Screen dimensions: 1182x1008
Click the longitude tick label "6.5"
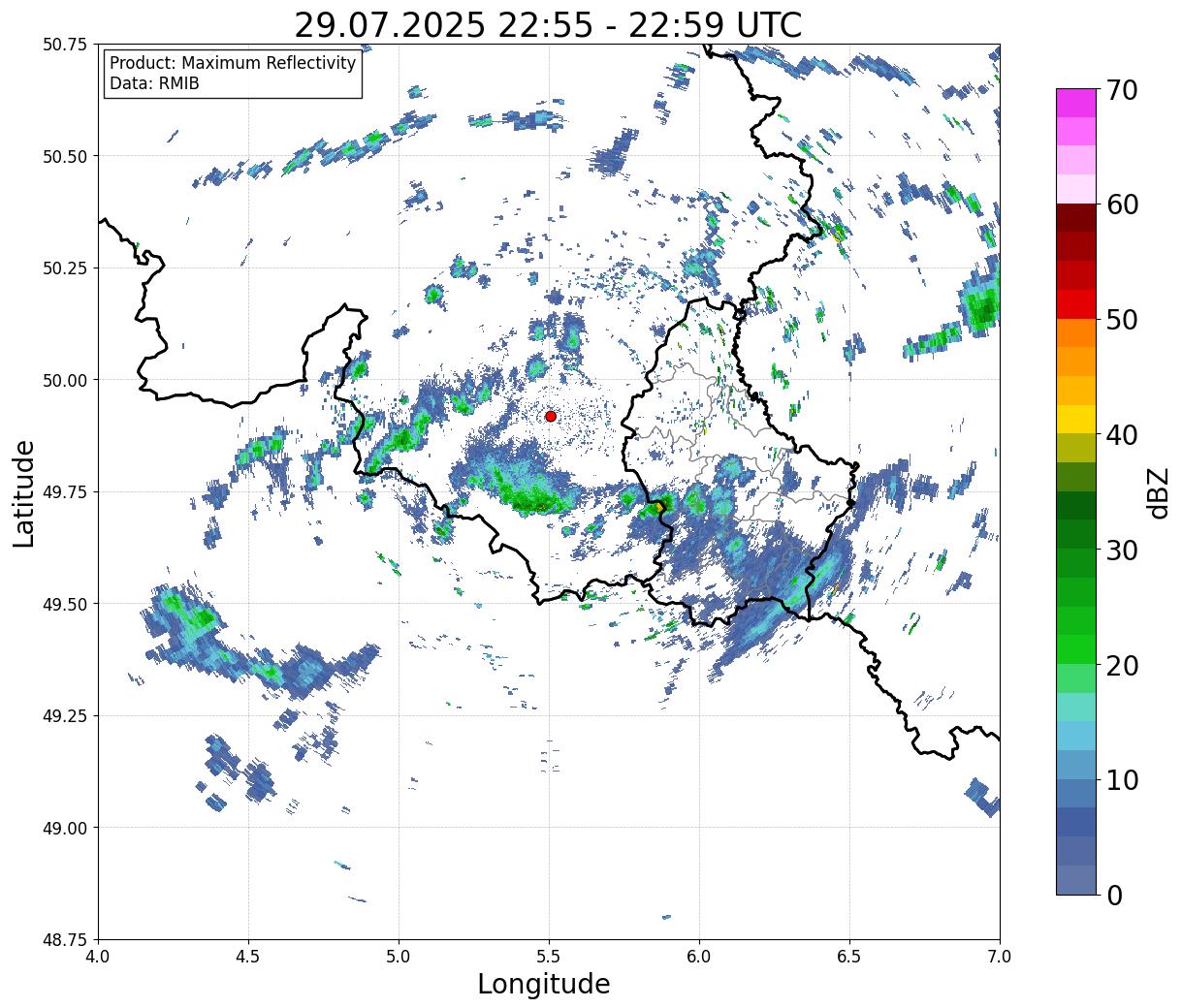click(849, 957)
